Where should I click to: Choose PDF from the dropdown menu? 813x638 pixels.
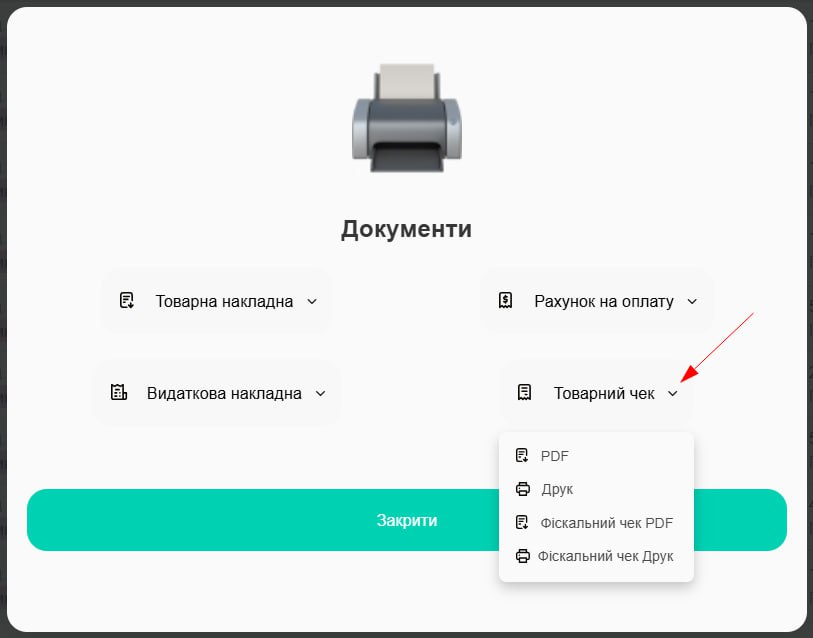[596, 456]
